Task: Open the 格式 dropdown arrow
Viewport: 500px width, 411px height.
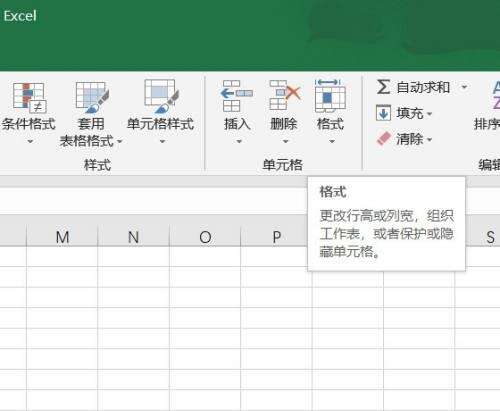Action: pyautogui.click(x=332, y=142)
